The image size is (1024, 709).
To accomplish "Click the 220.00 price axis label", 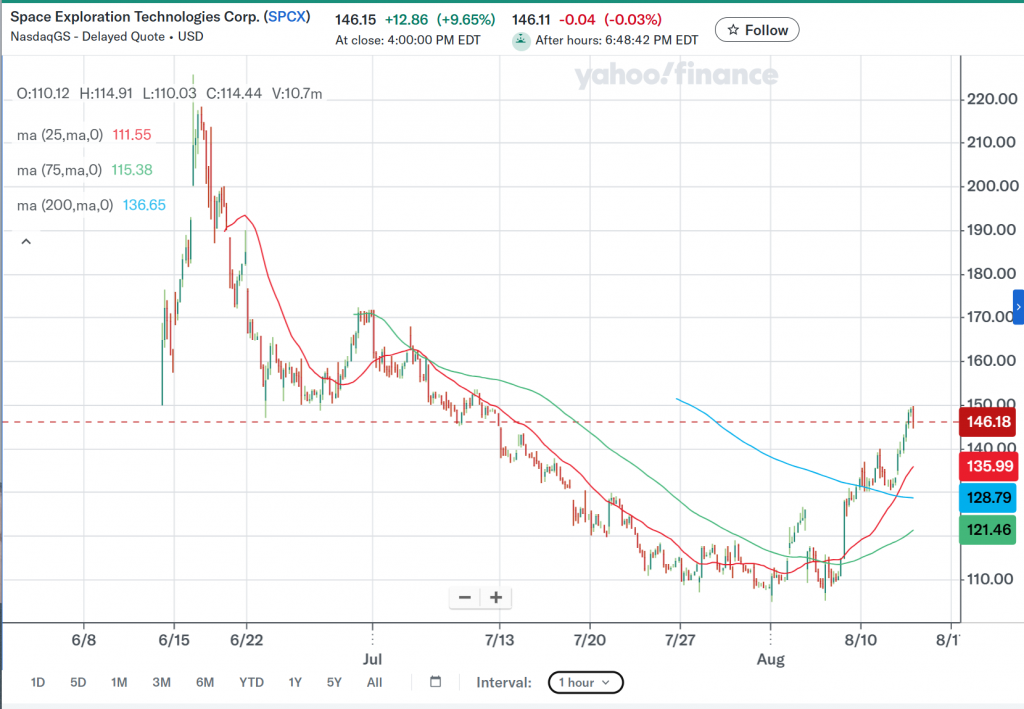I will [992, 99].
